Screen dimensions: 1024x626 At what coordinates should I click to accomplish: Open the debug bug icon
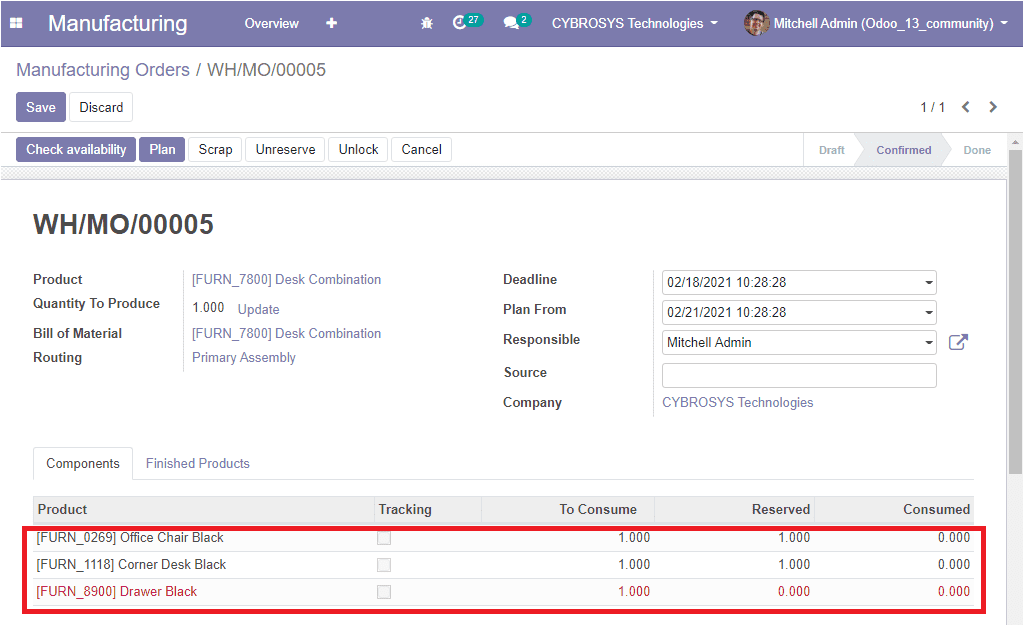426,23
